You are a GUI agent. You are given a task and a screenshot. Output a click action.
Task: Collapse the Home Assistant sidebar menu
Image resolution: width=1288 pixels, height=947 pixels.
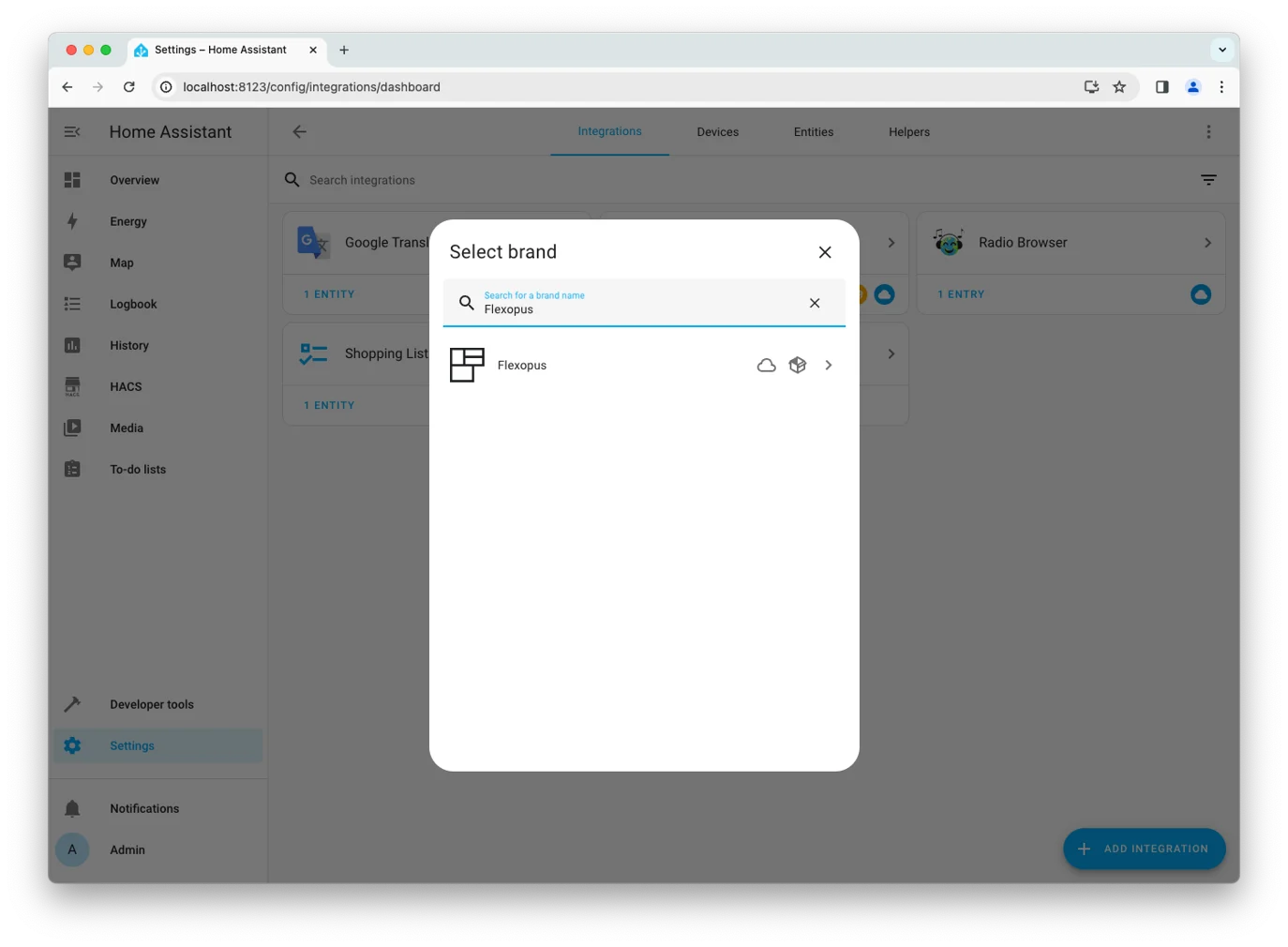[72, 132]
